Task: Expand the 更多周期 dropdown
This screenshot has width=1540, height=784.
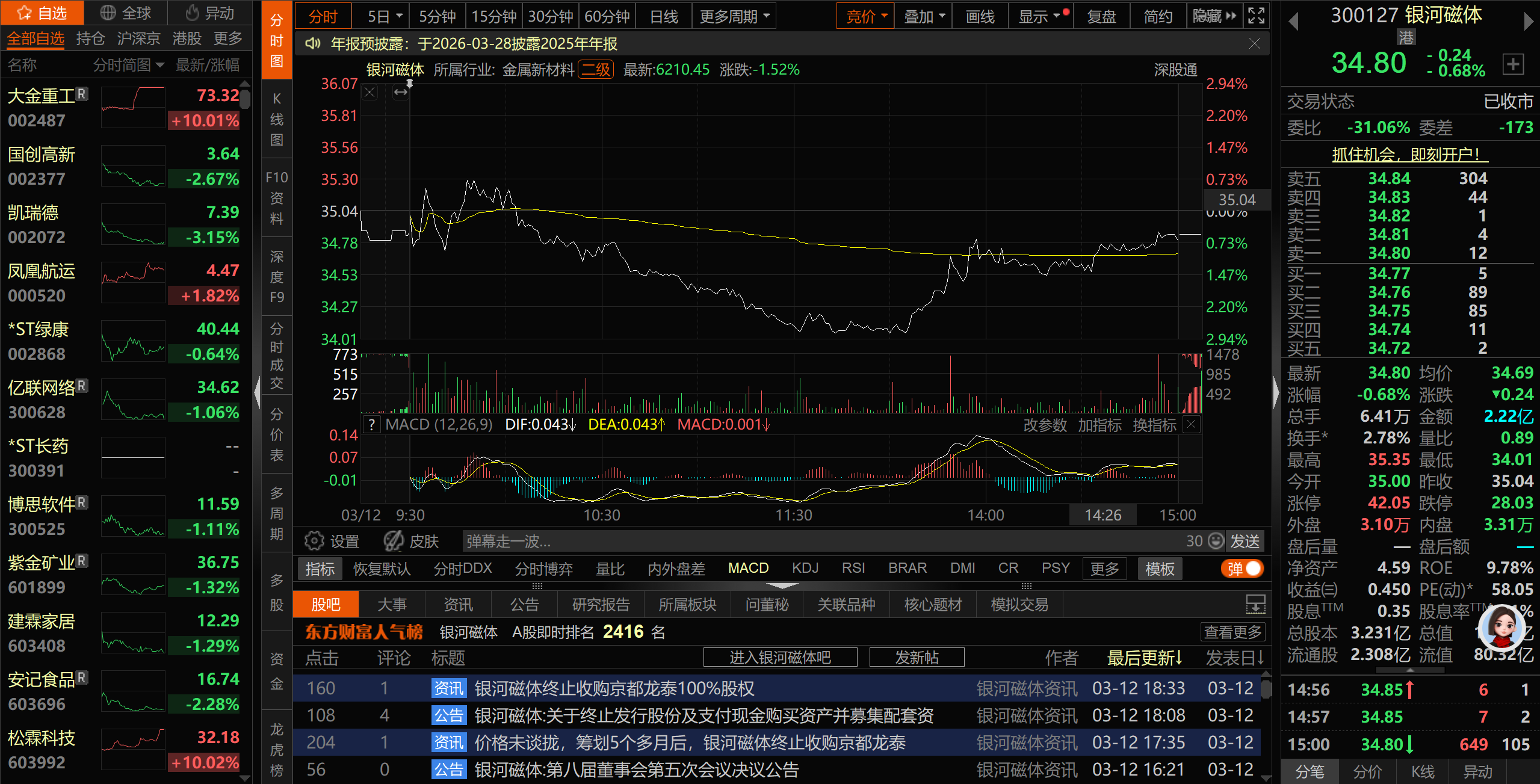Action: click(x=734, y=16)
